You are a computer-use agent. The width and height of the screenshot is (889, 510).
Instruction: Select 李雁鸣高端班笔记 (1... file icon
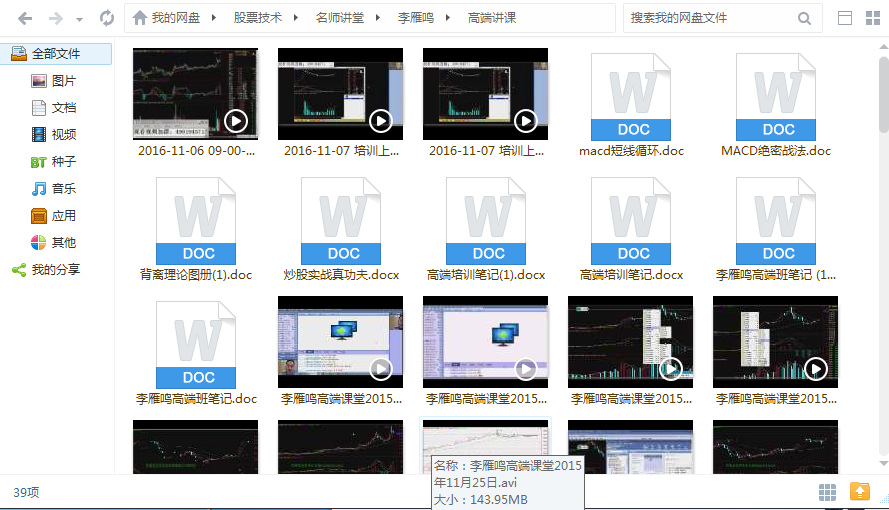[776, 221]
